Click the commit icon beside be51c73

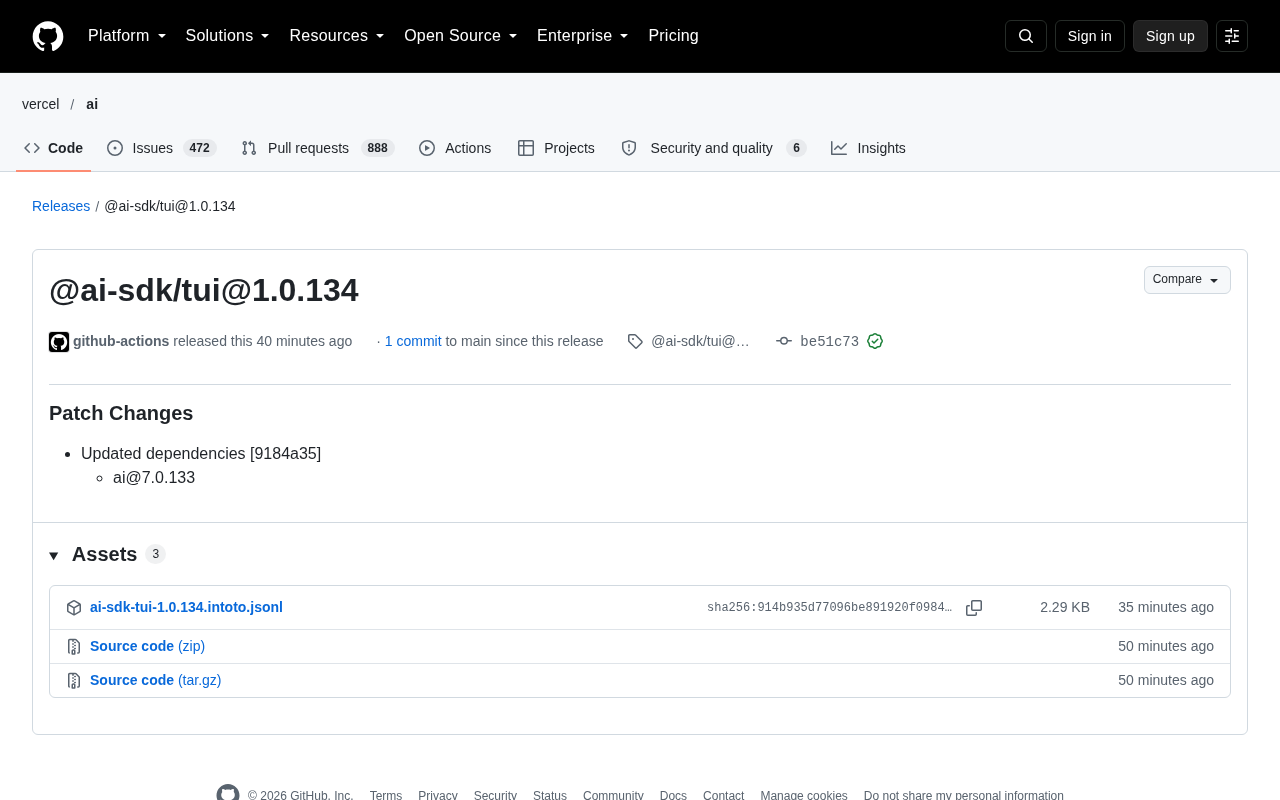click(784, 341)
